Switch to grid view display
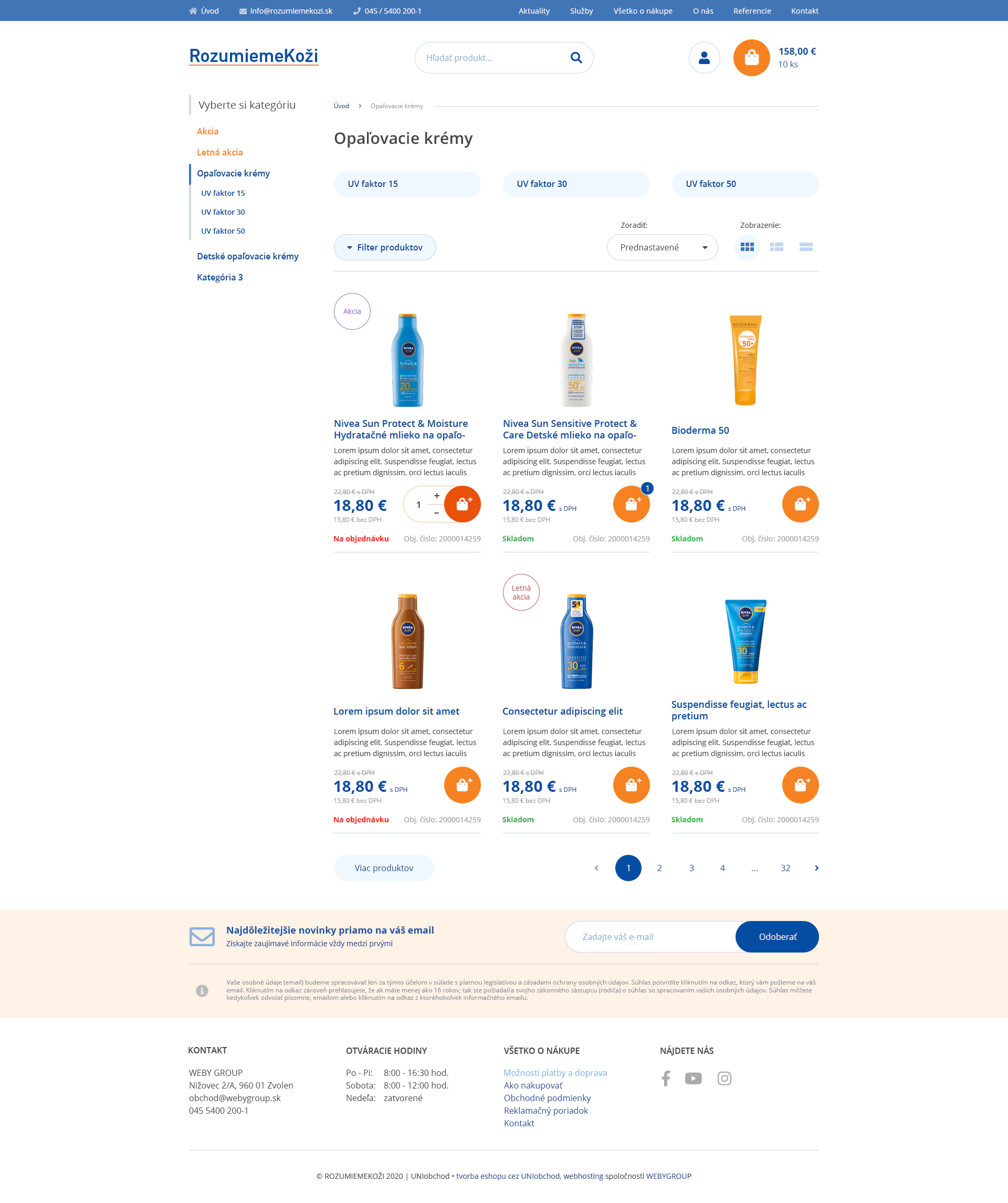This screenshot has width=1008, height=1203. [x=747, y=247]
